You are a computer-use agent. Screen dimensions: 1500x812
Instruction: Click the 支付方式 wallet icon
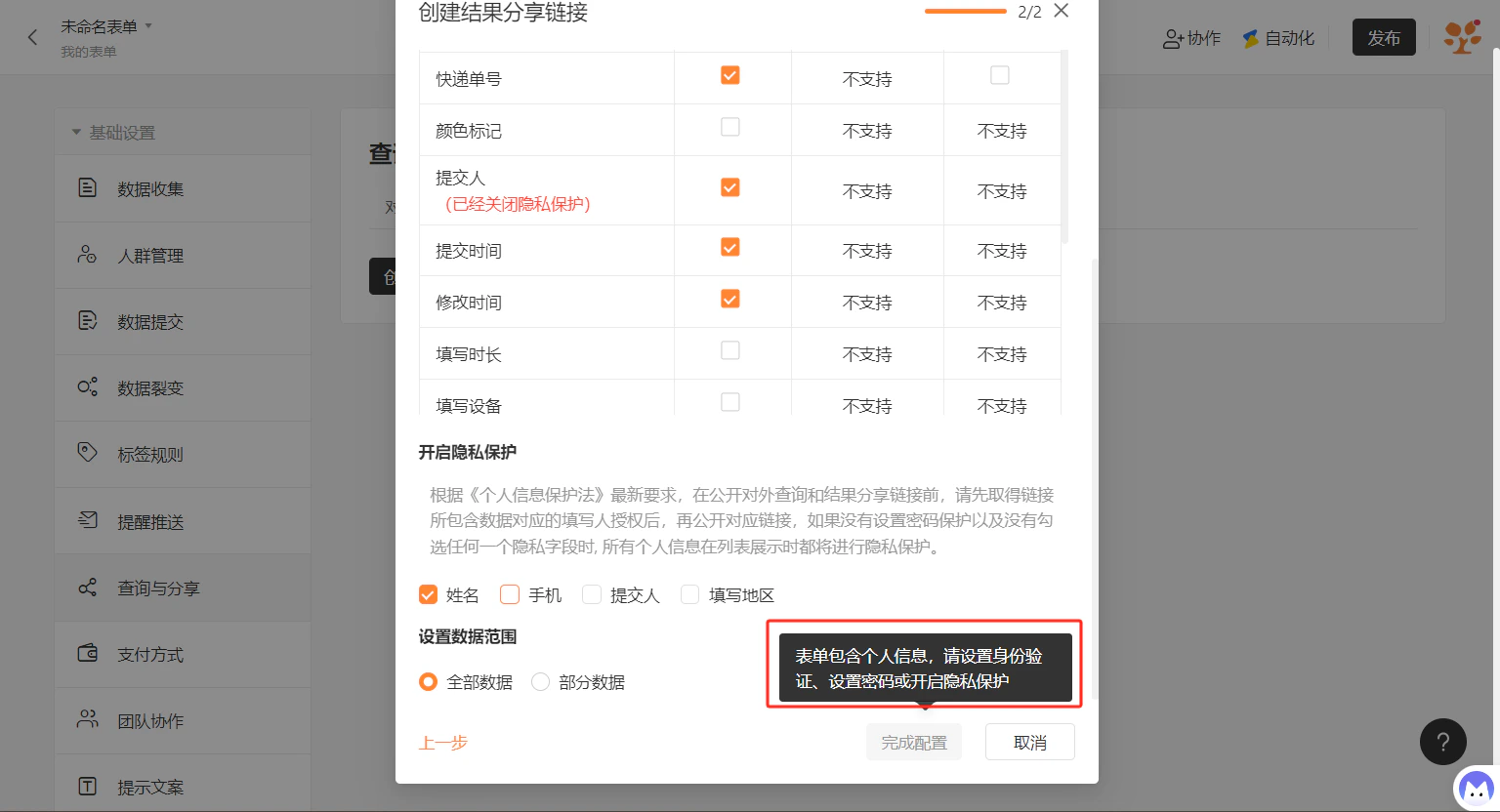pos(87,653)
